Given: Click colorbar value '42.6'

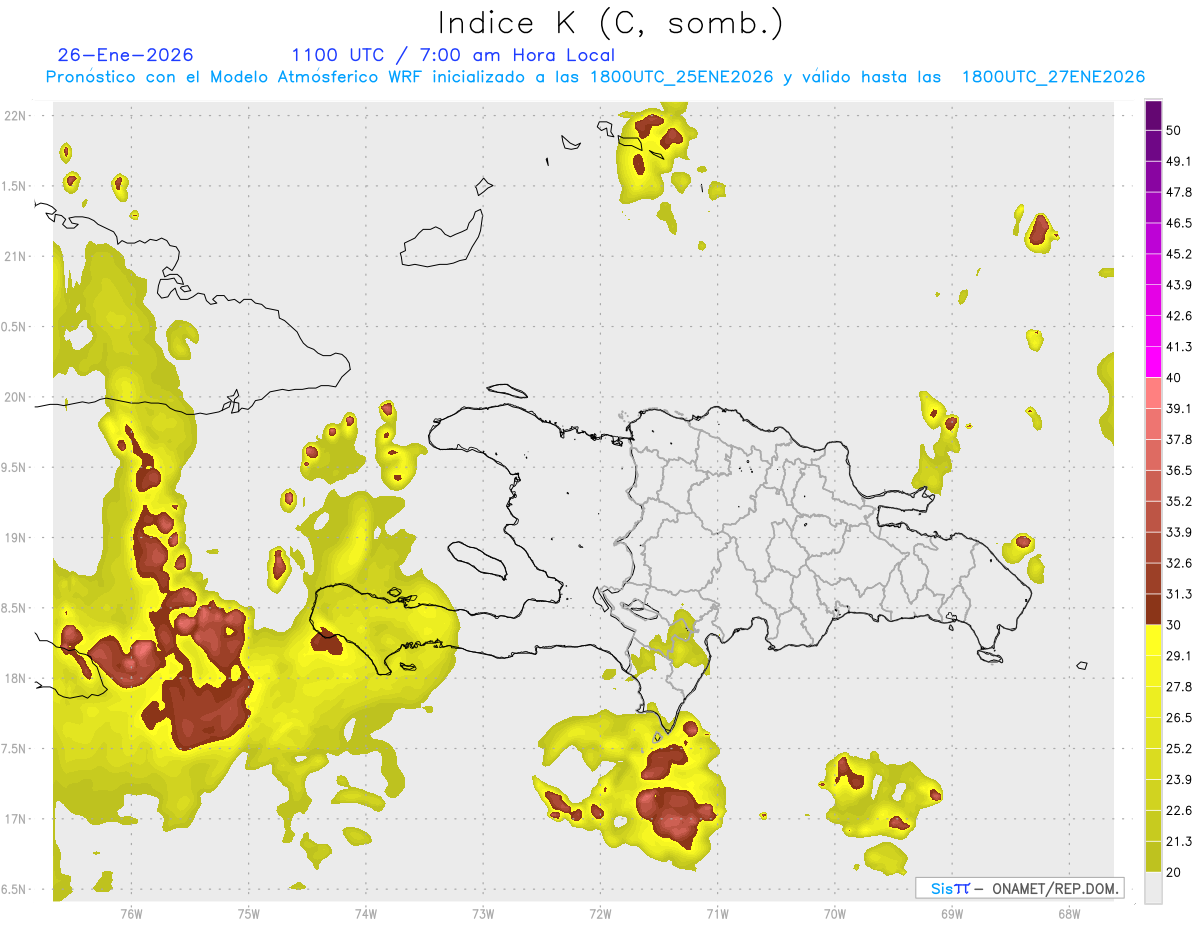Looking at the screenshot, I should (1178, 316).
